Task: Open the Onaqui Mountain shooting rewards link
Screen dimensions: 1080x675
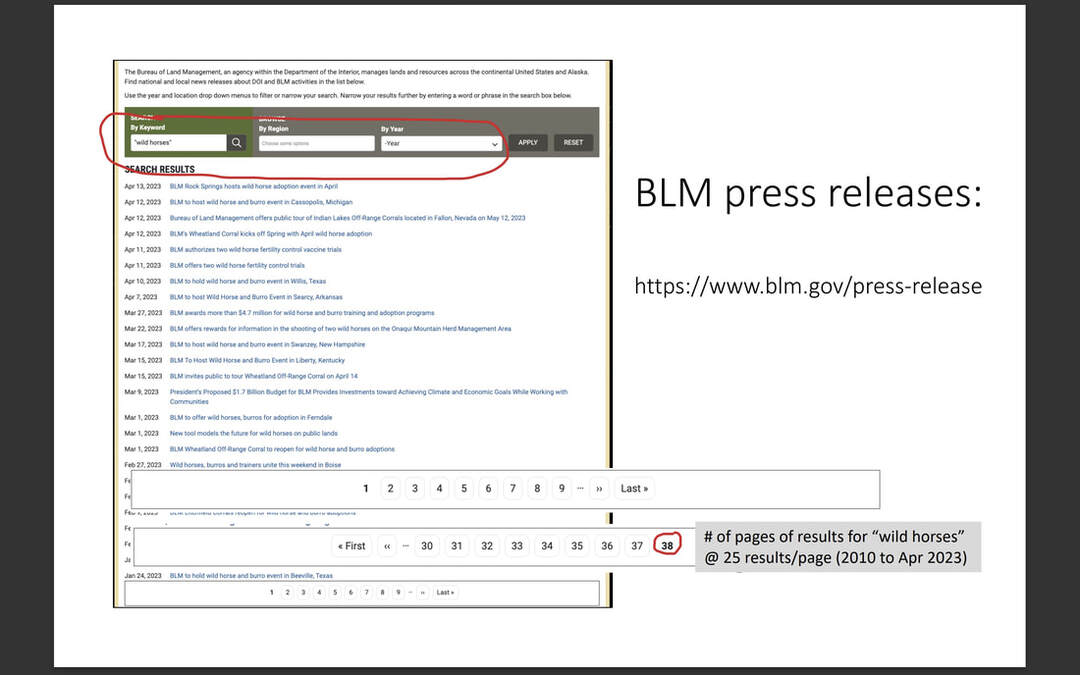Action: coord(340,328)
